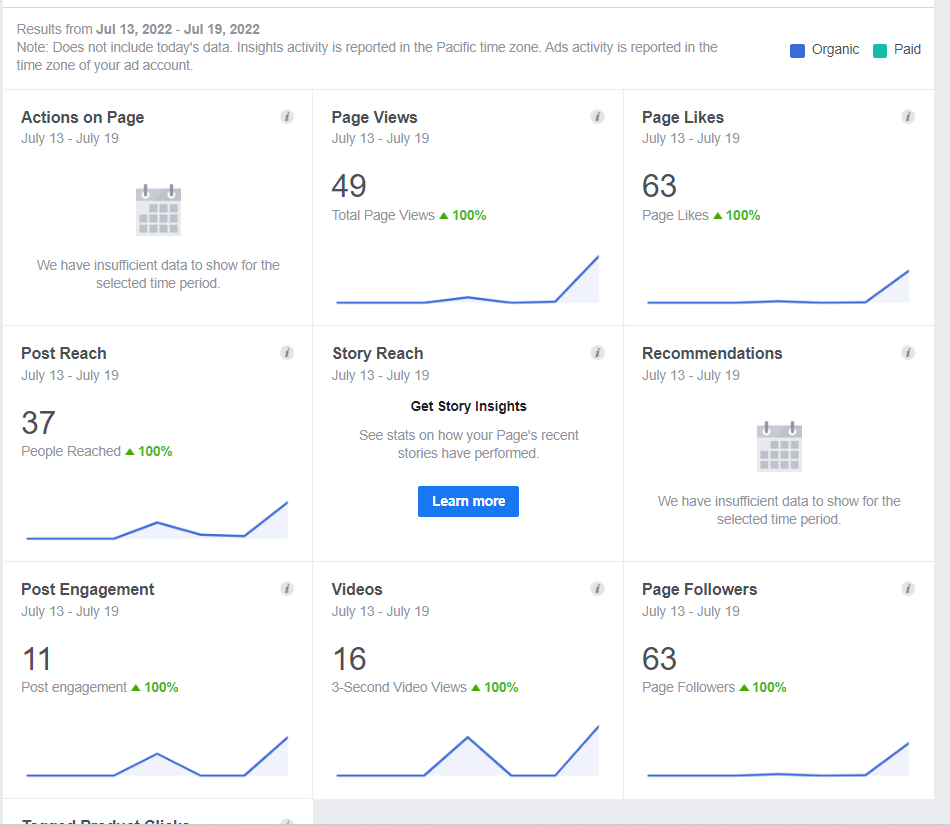Open the Story Reach card title
The height and width of the screenshot is (825, 950).
377,353
